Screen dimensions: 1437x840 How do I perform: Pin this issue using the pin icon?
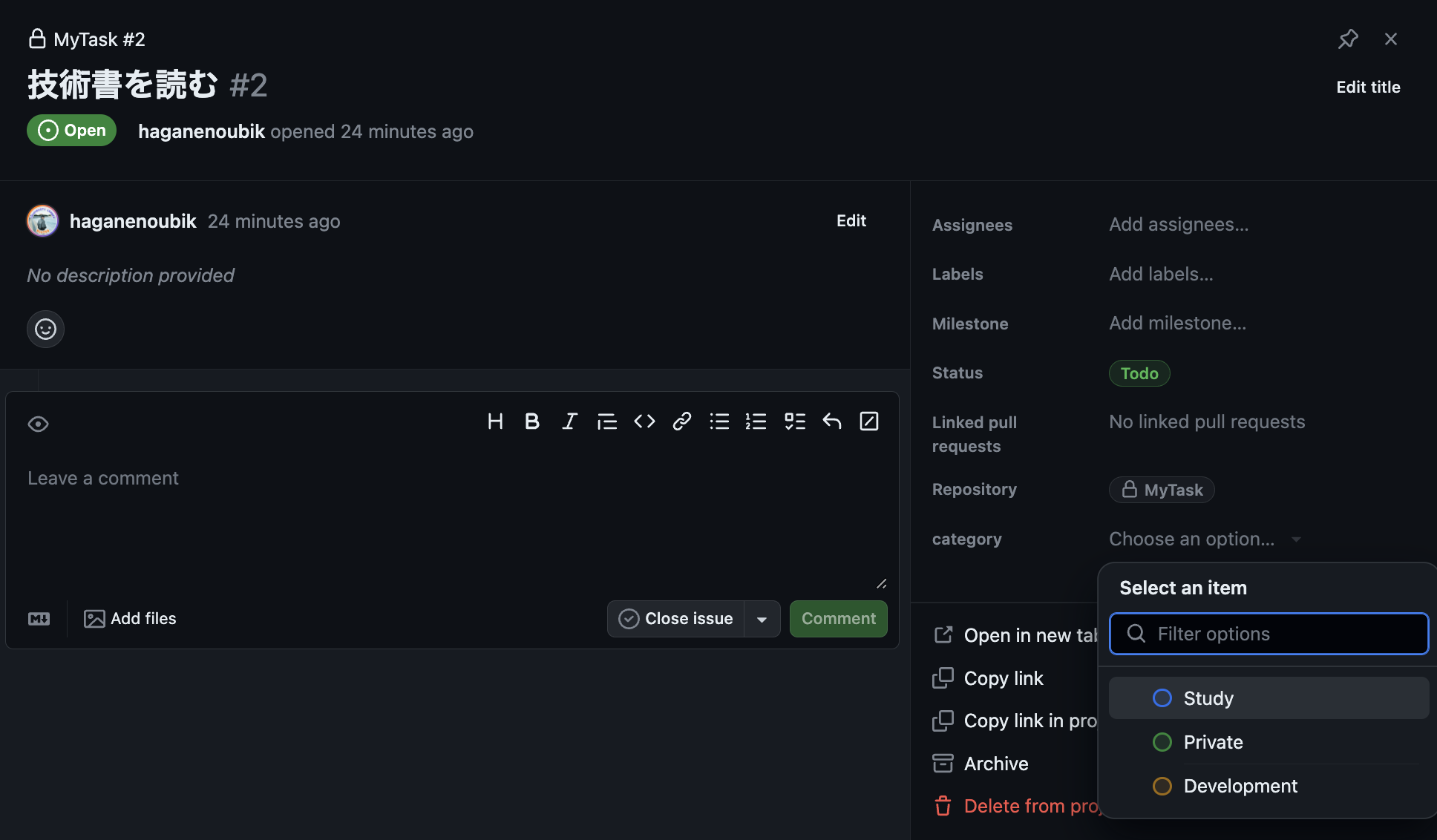[x=1348, y=39]
